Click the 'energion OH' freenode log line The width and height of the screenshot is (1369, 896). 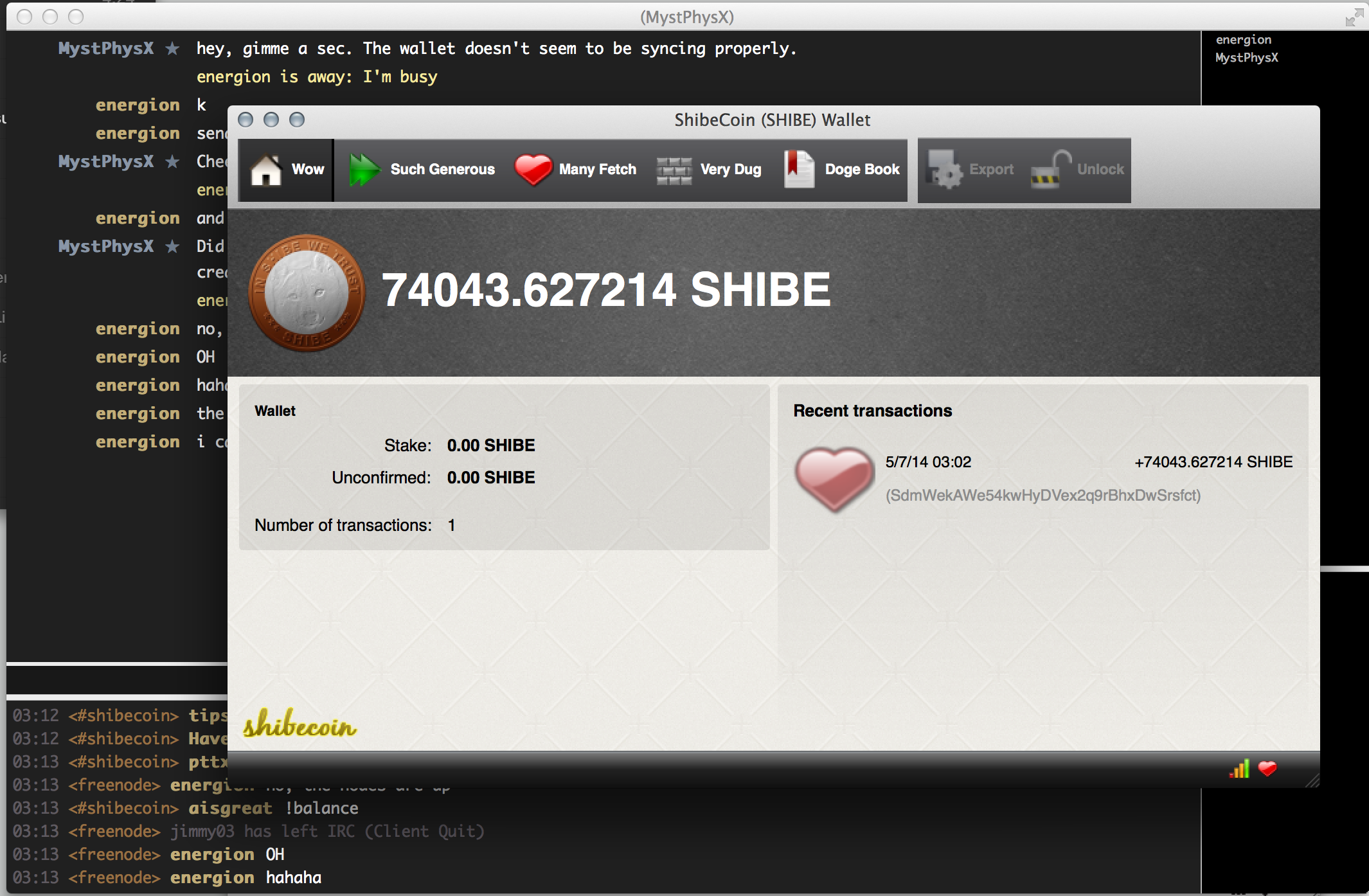[148, 854]
